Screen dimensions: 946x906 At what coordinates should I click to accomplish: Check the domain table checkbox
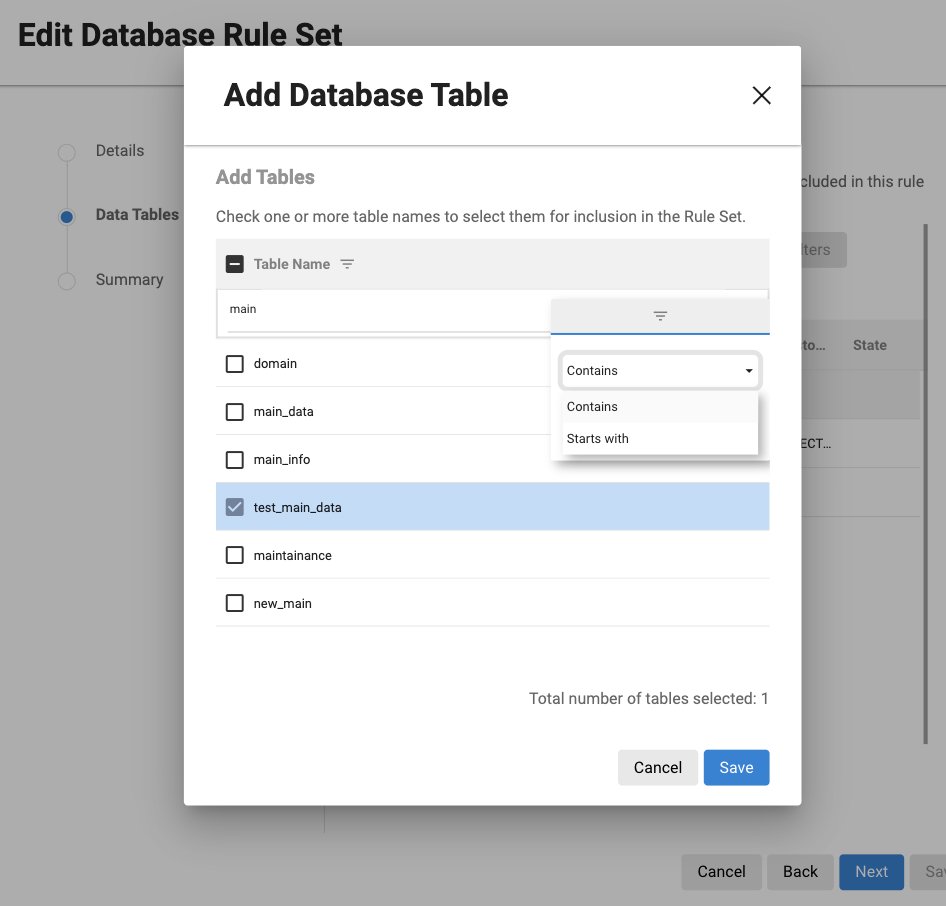[235, 364]
